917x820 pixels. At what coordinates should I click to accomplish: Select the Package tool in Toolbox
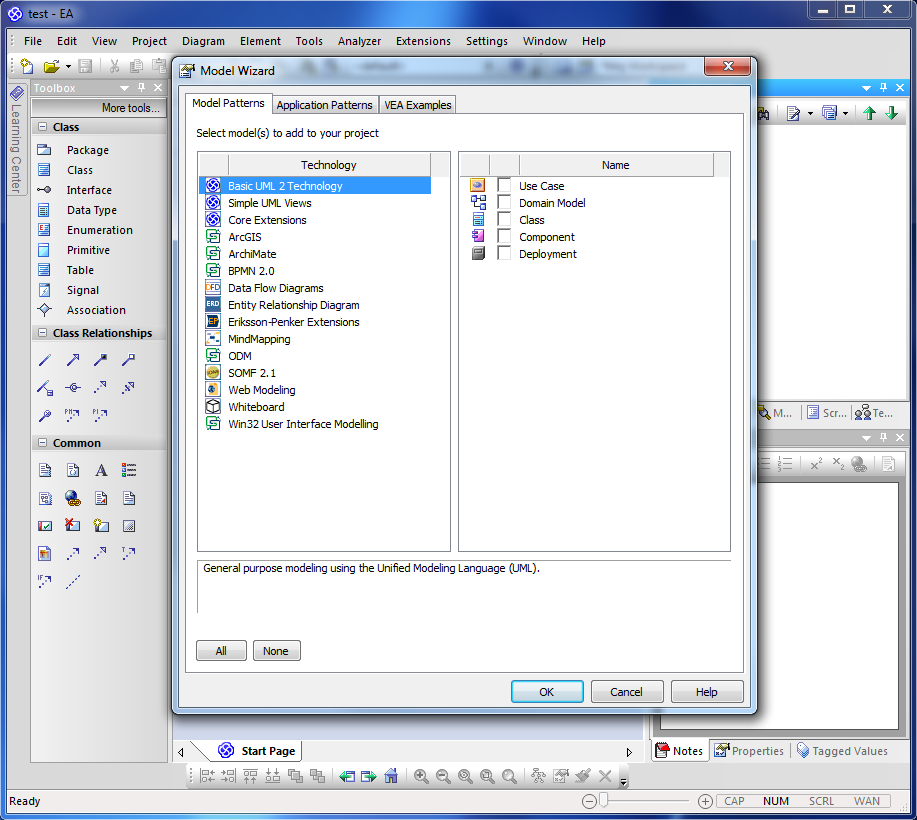coord(88,150)
